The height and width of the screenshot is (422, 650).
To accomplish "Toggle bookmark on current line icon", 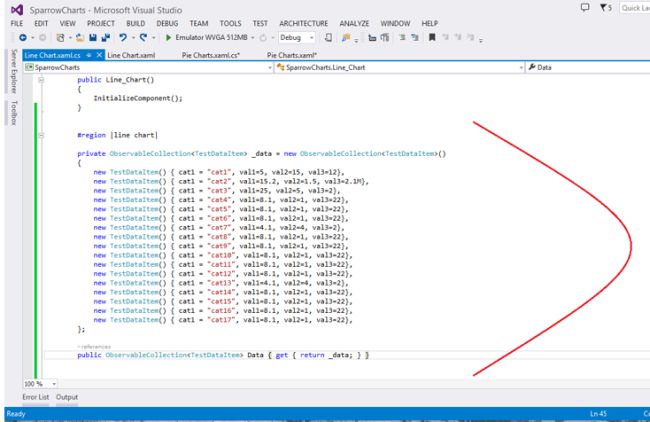I will tap(432, 38).
